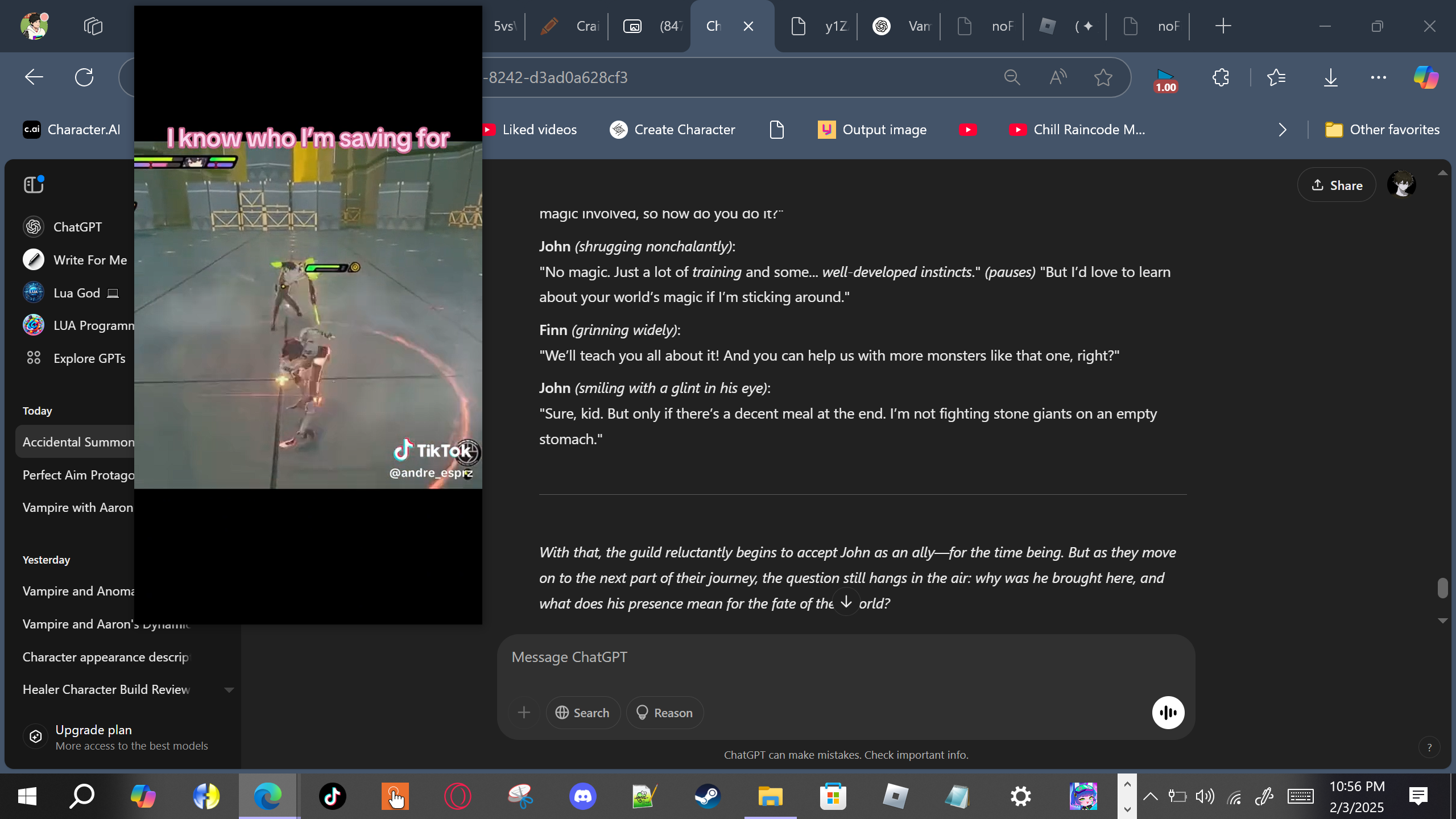The image size is (1456, 819).
Task: Toggle the Search option in composer
Action: (582, 713)
